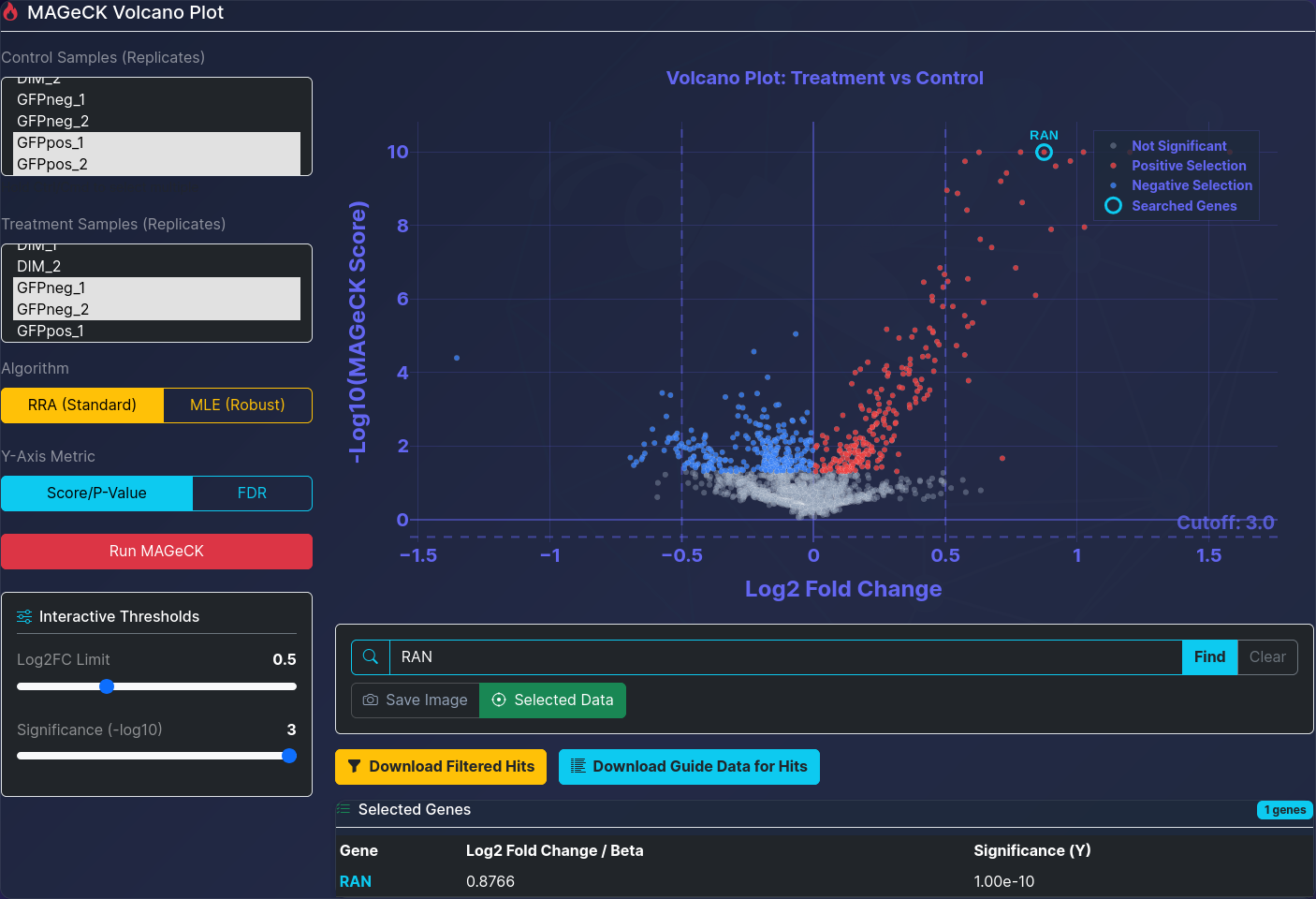Viewport: 1316px width, 899px height.
Task: Click the list icon next to Selected Genes
Action: [x=344, y=810]
